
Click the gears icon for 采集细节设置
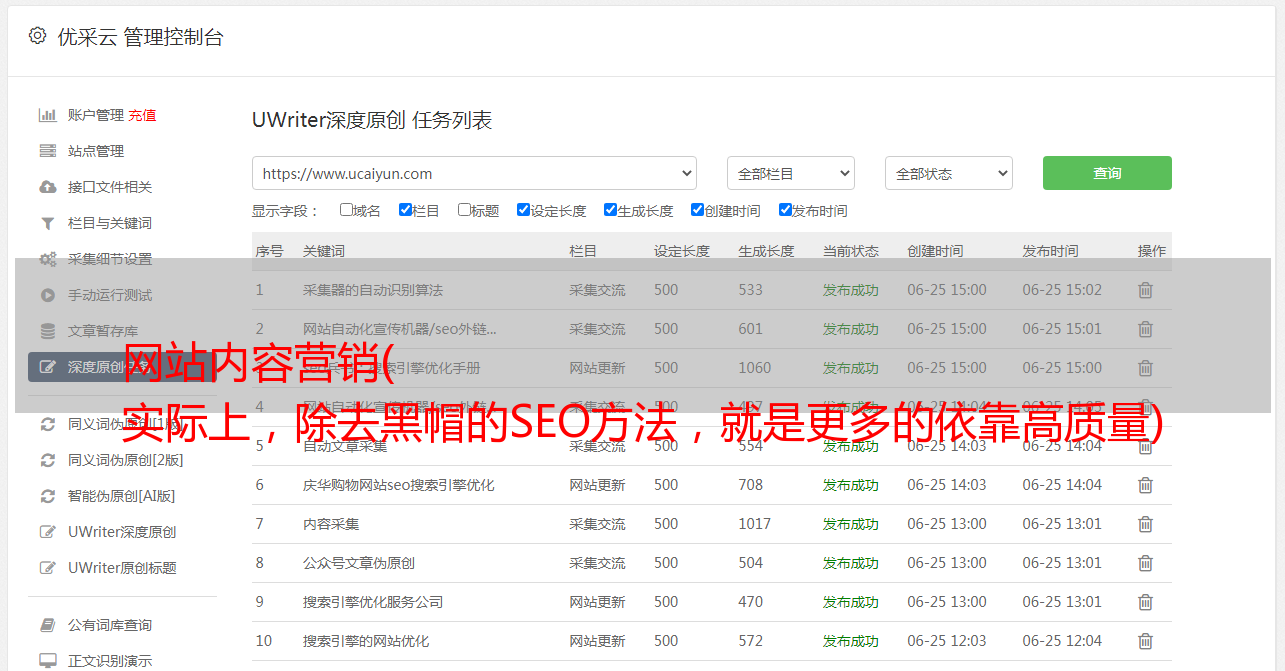click(x=47, y=259)
